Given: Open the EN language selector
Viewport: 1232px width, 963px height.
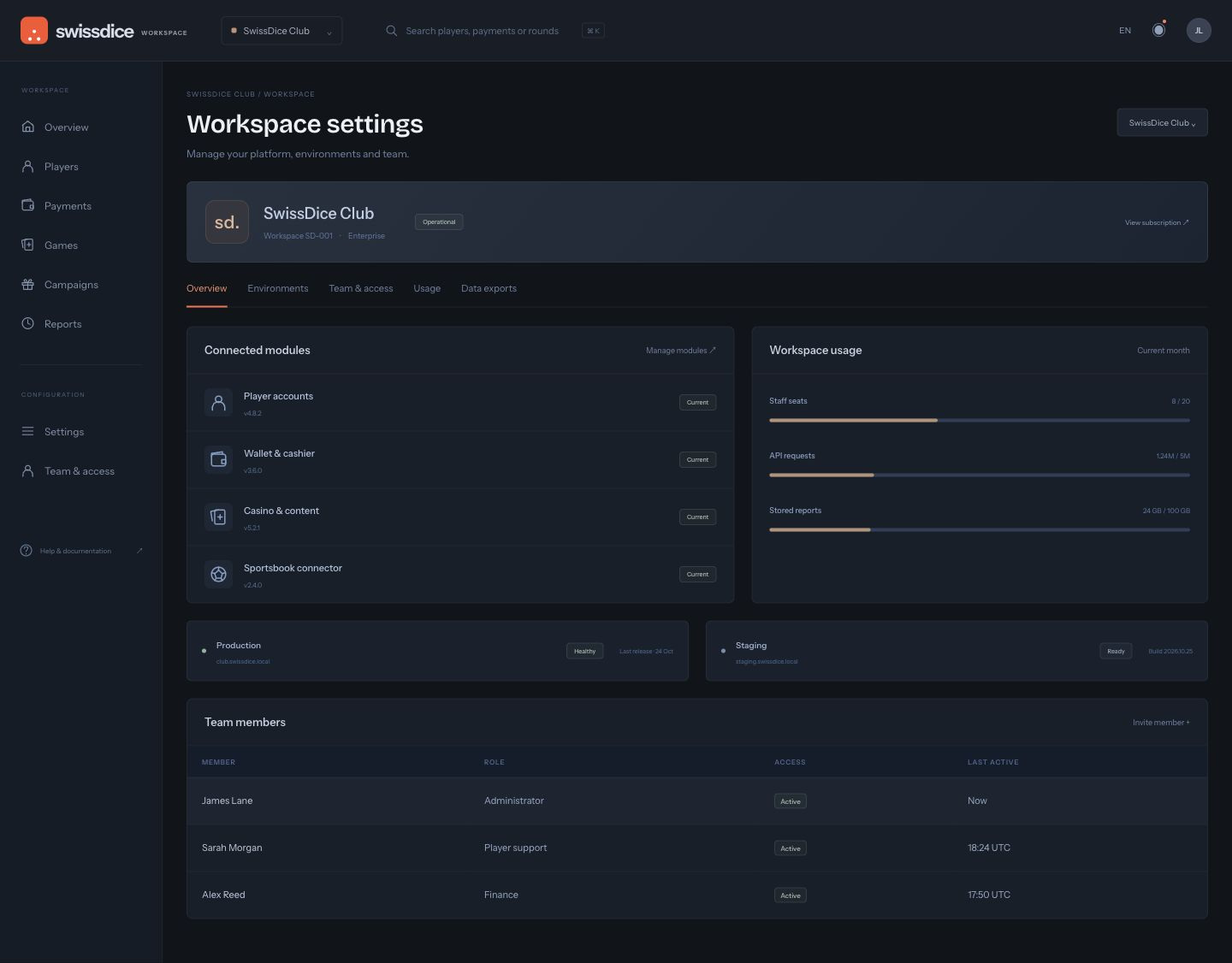Looking at the screenshot, I should point(1125,31).
